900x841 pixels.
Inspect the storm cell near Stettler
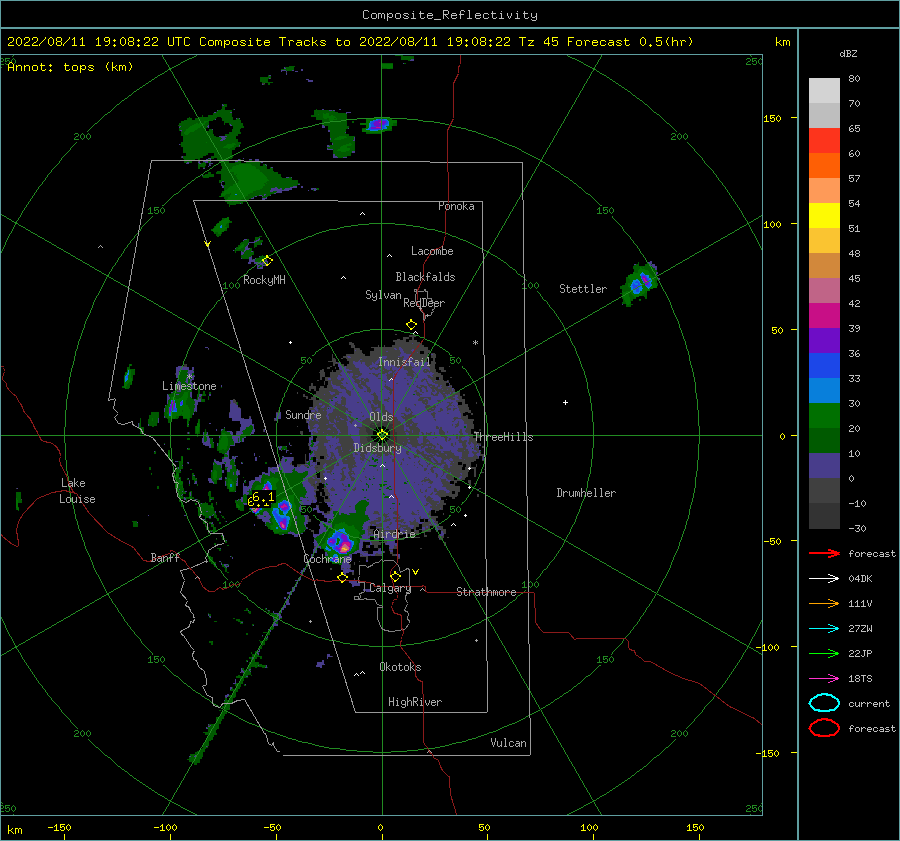[640, 283]
